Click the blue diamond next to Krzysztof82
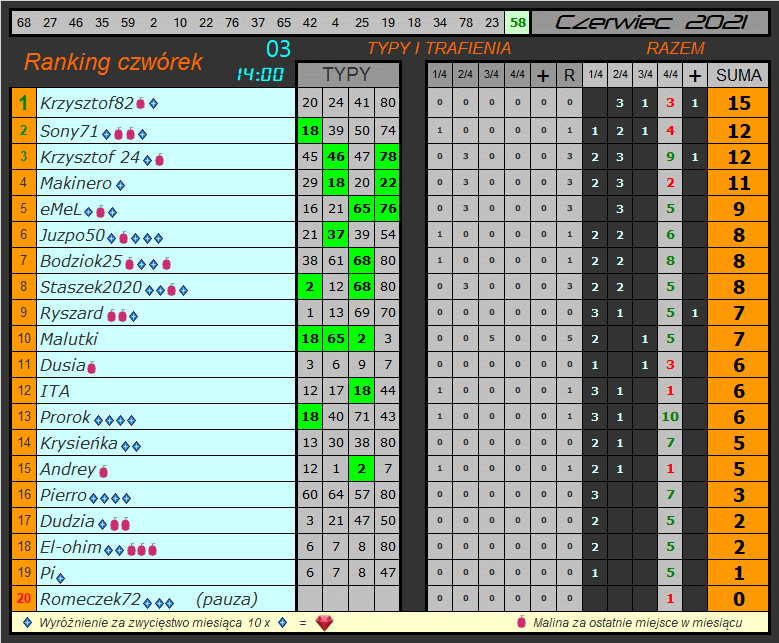 154,103
